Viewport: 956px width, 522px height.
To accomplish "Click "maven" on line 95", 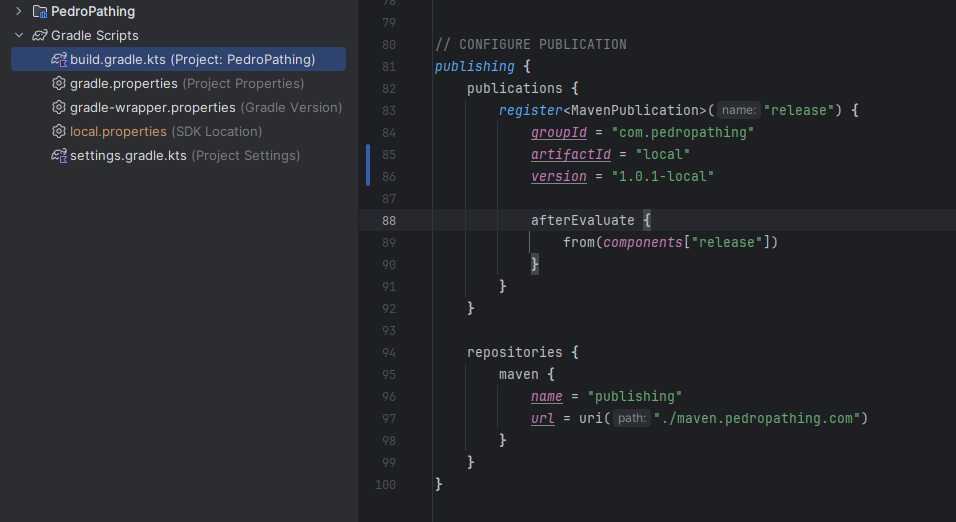I will [x=519, y=374].
